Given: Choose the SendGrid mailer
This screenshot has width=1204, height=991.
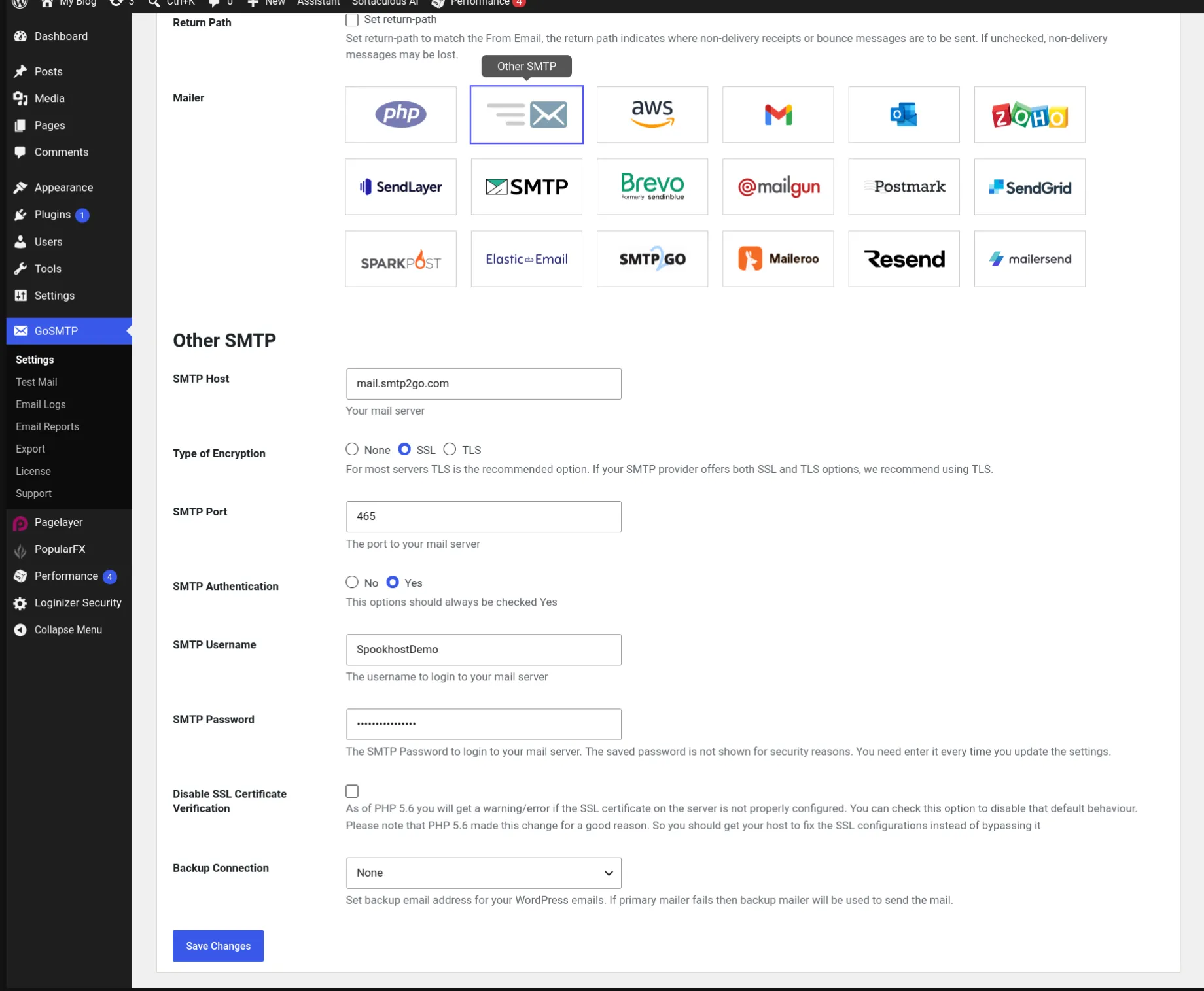Looking at the screenshot, I should pyautogui.click(x=1030, y=186).
